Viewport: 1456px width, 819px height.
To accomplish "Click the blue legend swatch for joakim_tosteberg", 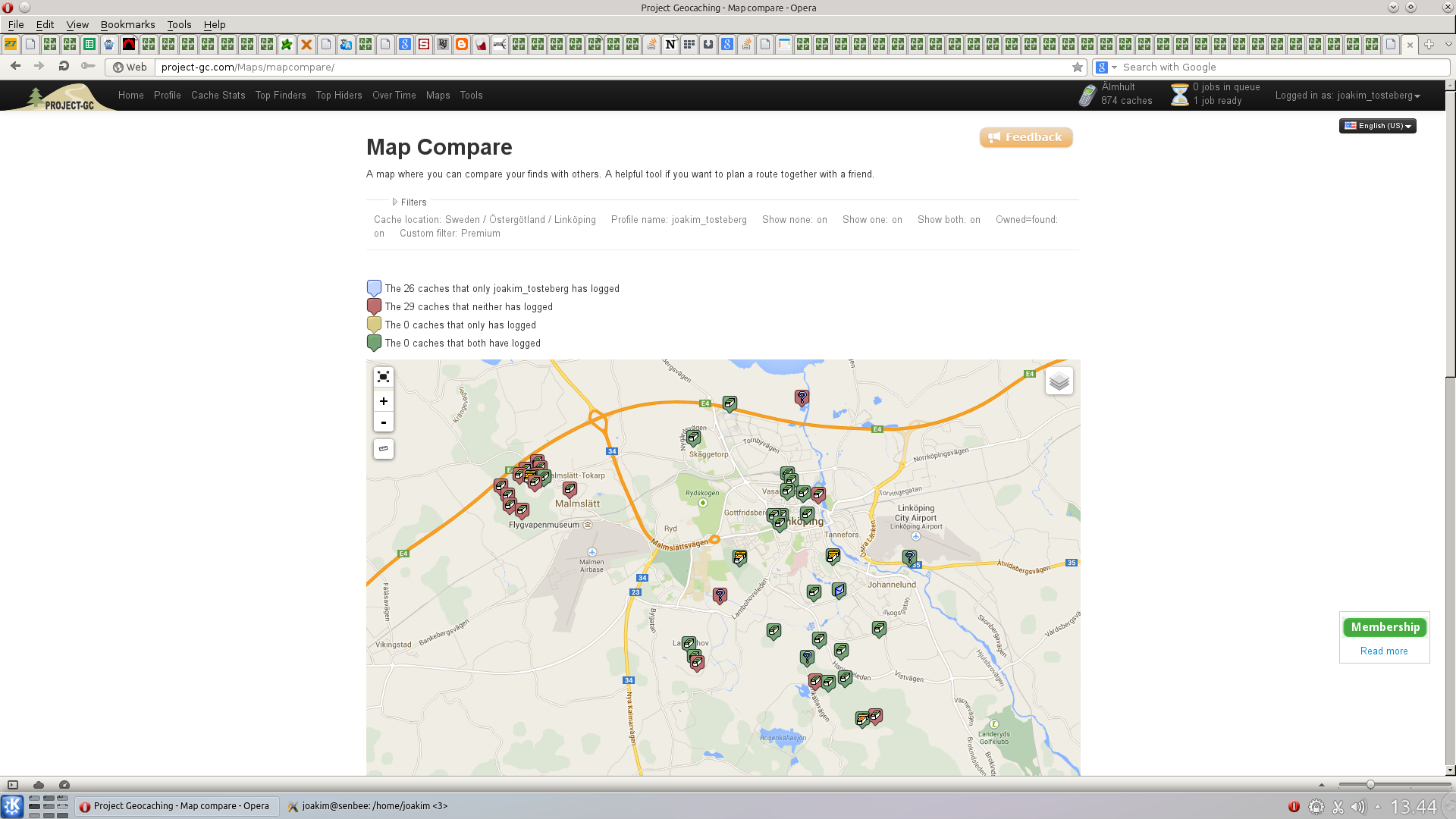I will point(374,288).
